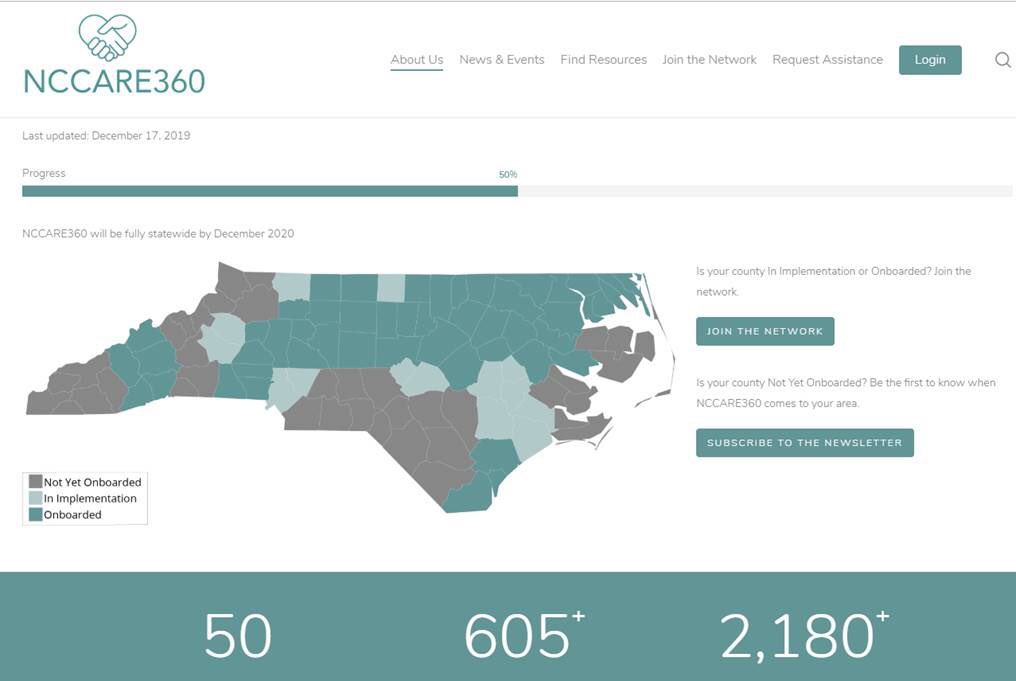Image resolution: width=1016 pixels, height=681 pixels.
Task: Click the In Implementation legend swatch
Action: click(36, 498)
